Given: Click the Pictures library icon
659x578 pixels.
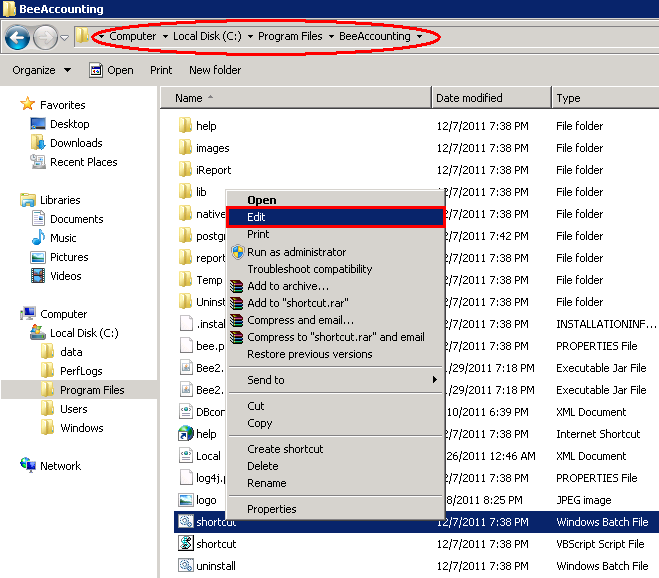Looking at the screenshot, I should [x=38, y=257].
